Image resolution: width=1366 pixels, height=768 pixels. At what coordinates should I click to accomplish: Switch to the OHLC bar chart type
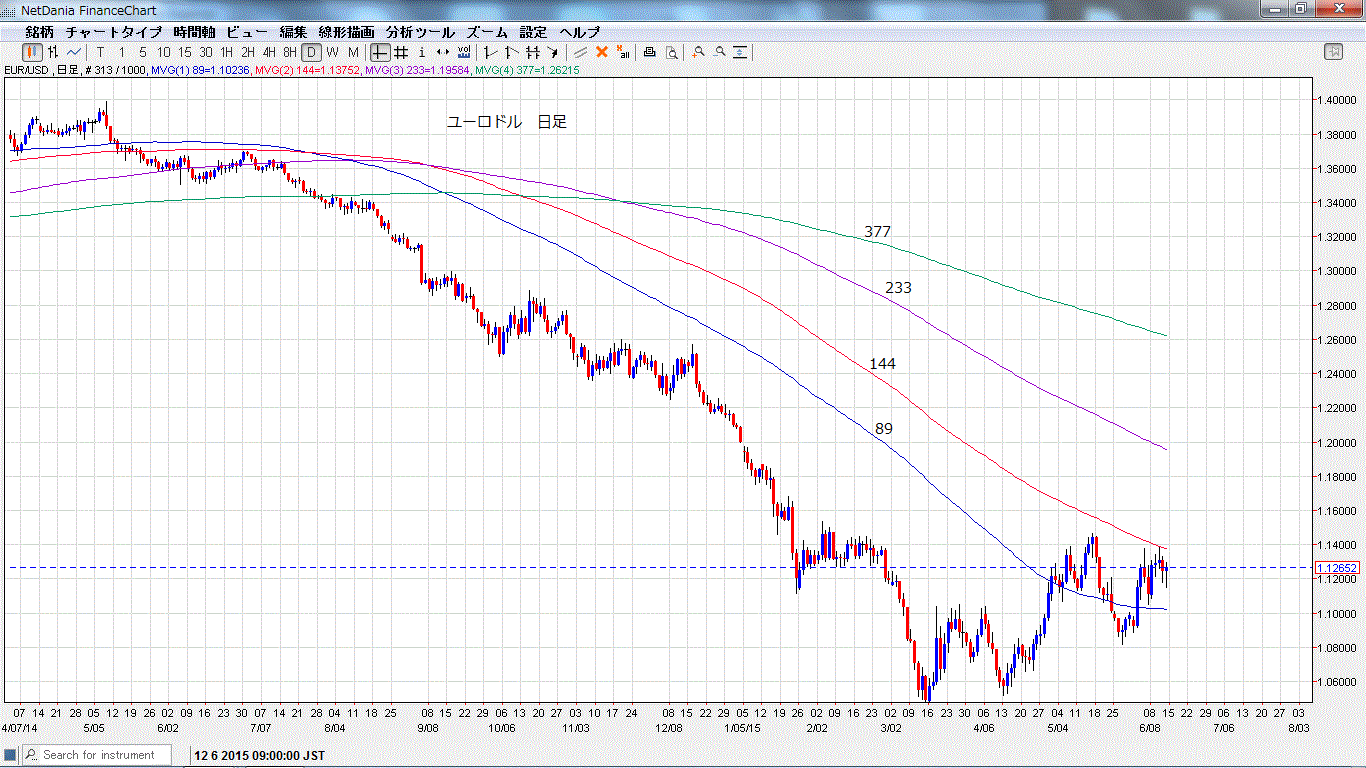(x=53, y=52)
